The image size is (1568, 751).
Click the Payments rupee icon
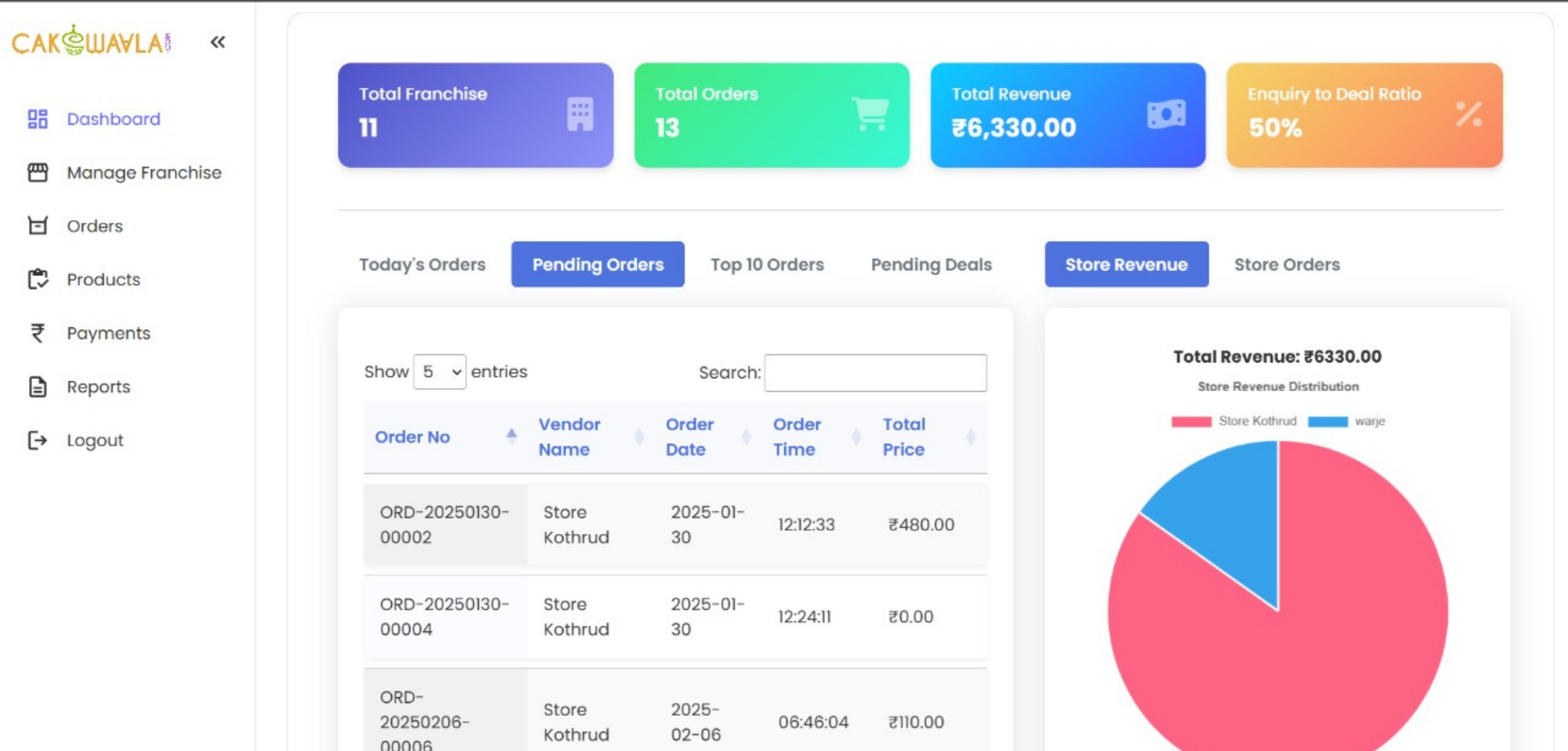pos(38,333)
